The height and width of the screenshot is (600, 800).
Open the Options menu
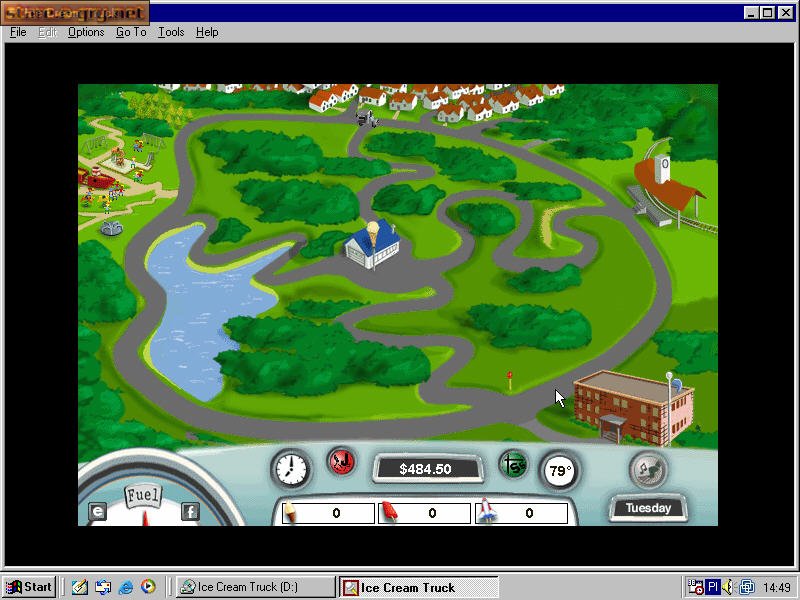(86, 32)
